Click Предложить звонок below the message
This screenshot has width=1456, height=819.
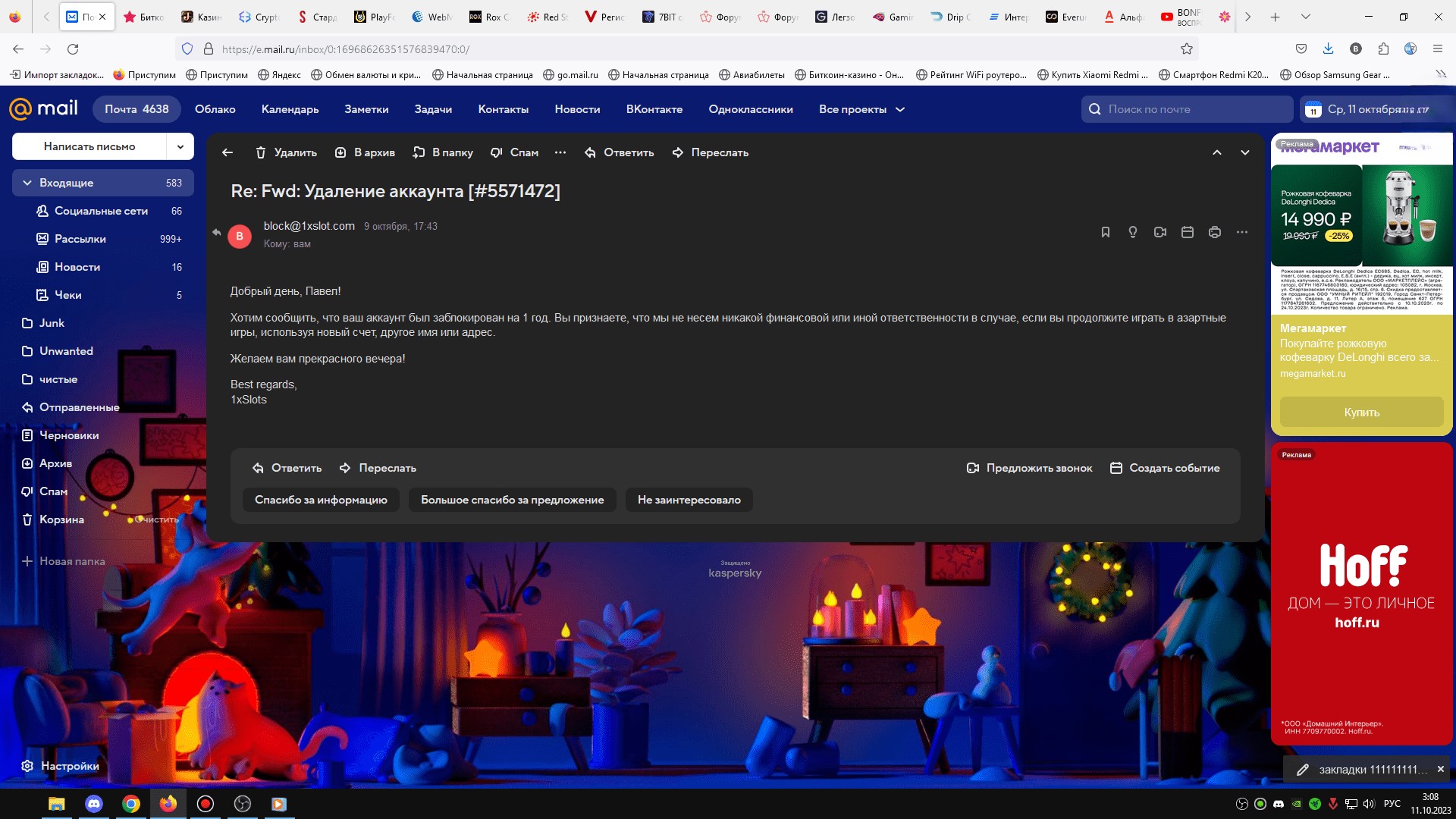1029,468
